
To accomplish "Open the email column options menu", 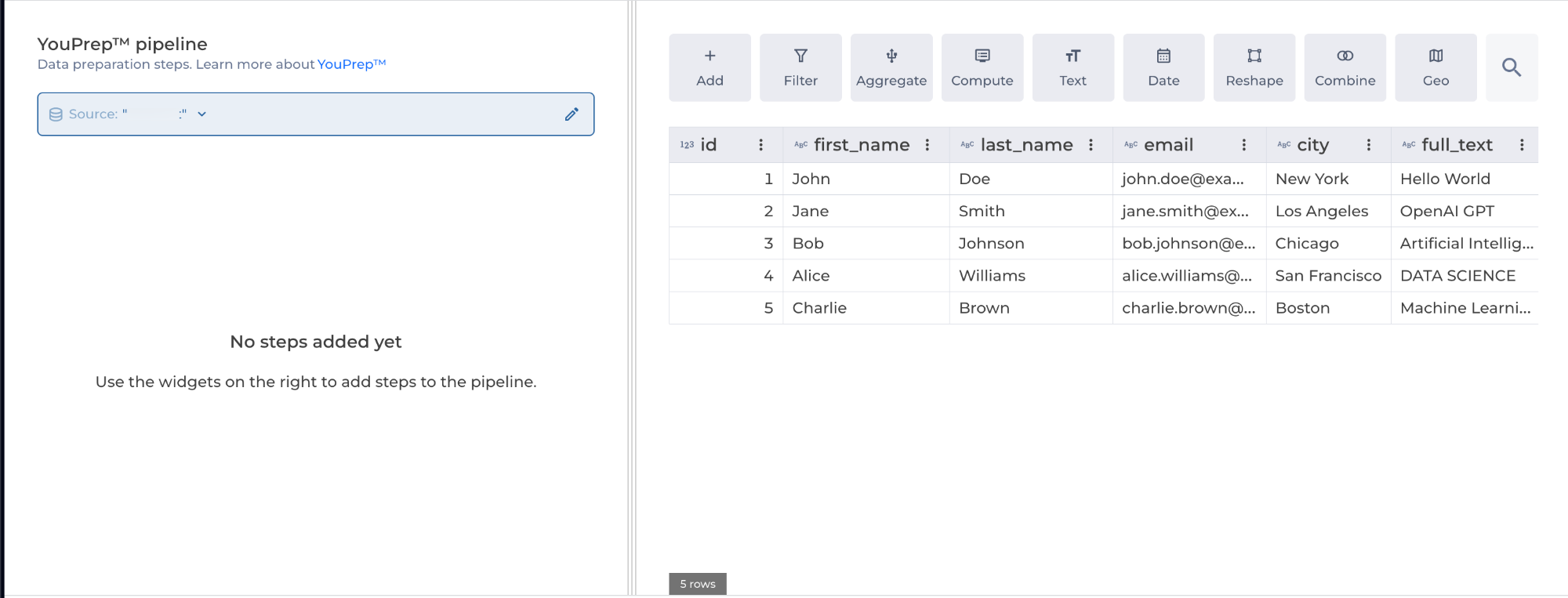I will point(1244,145).
